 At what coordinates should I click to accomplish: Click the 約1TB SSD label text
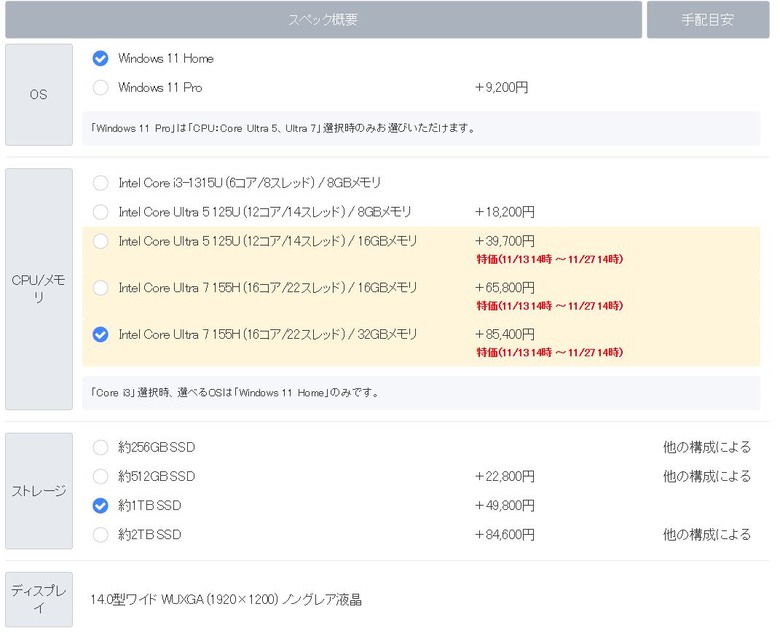point(149,506)
